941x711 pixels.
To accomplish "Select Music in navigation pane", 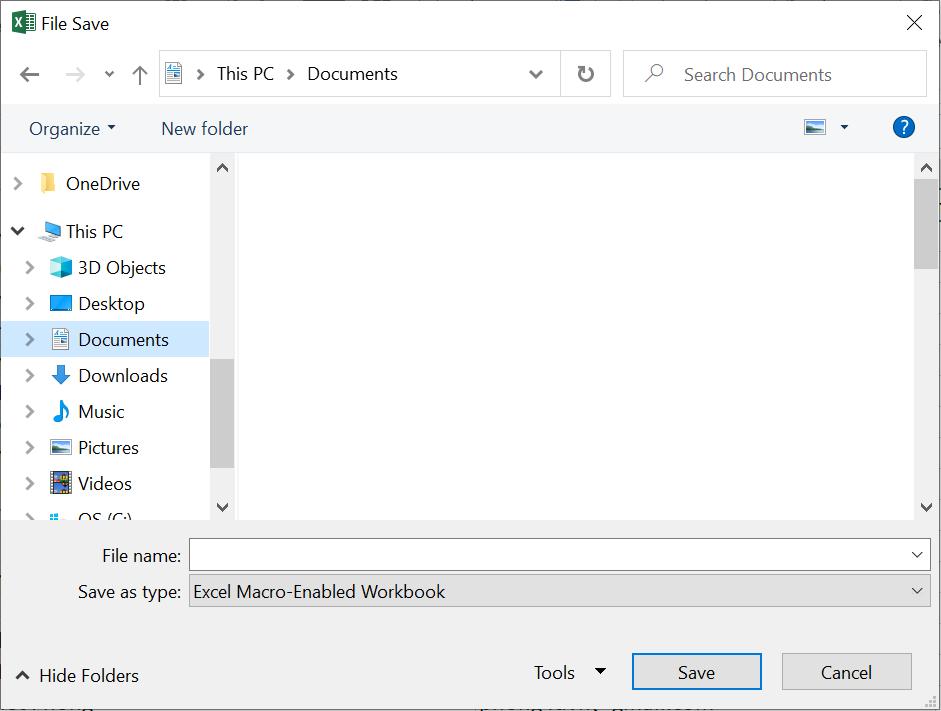I will 101,412.
